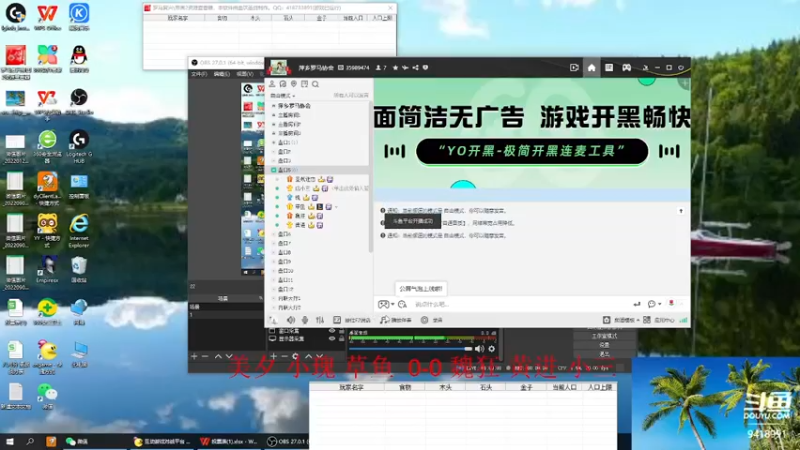Click the YY list panel icon beside home

pyautogui.click(x=609, y=67)
